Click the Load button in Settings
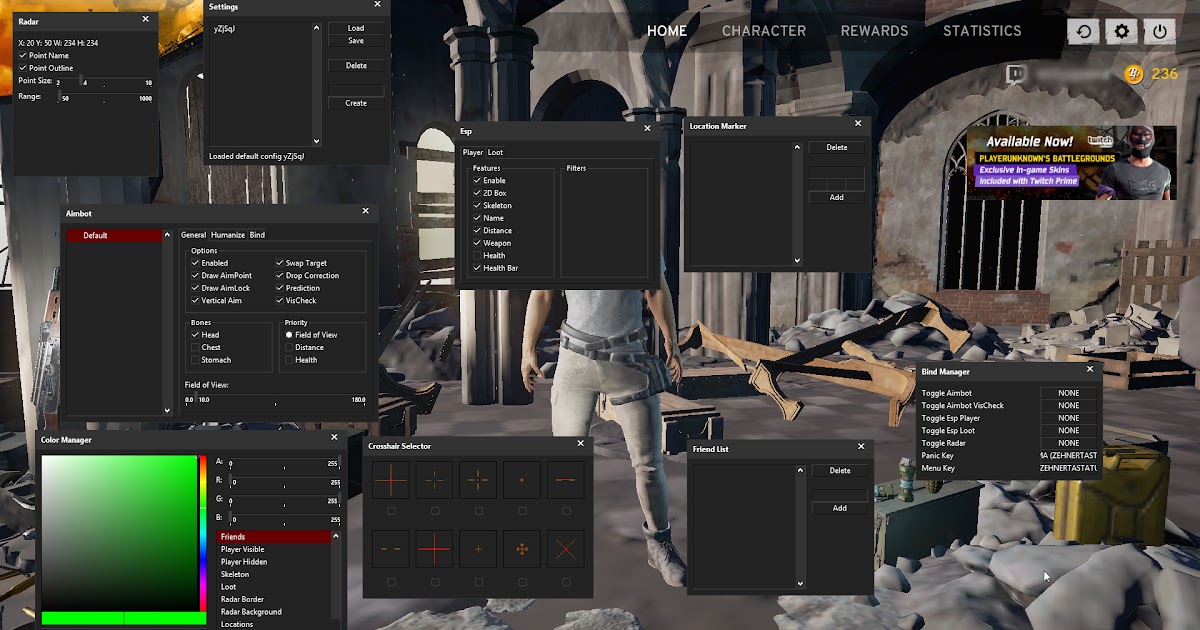The image size is (1200, 630). [x=356, y=28]
